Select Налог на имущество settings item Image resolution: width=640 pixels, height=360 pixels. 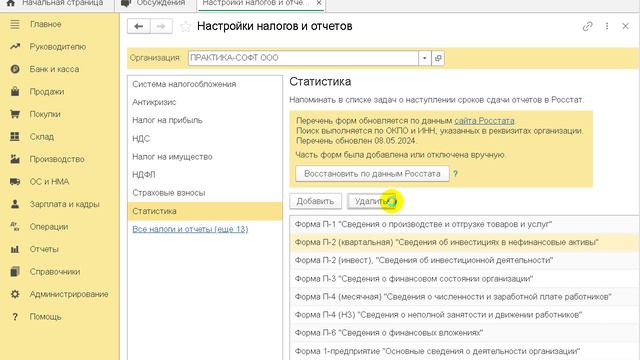click(205, 157)
